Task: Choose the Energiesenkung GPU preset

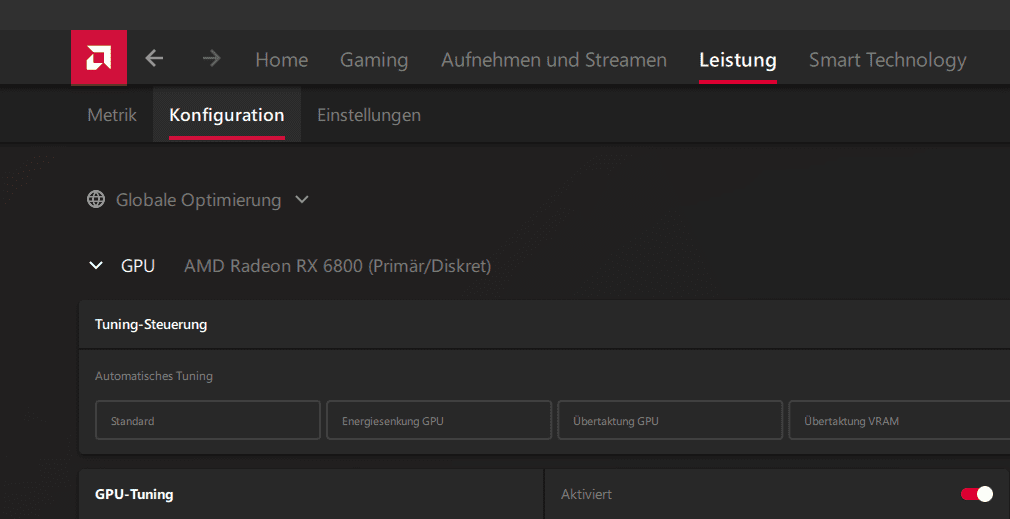Action: click(x=439, y=420)
